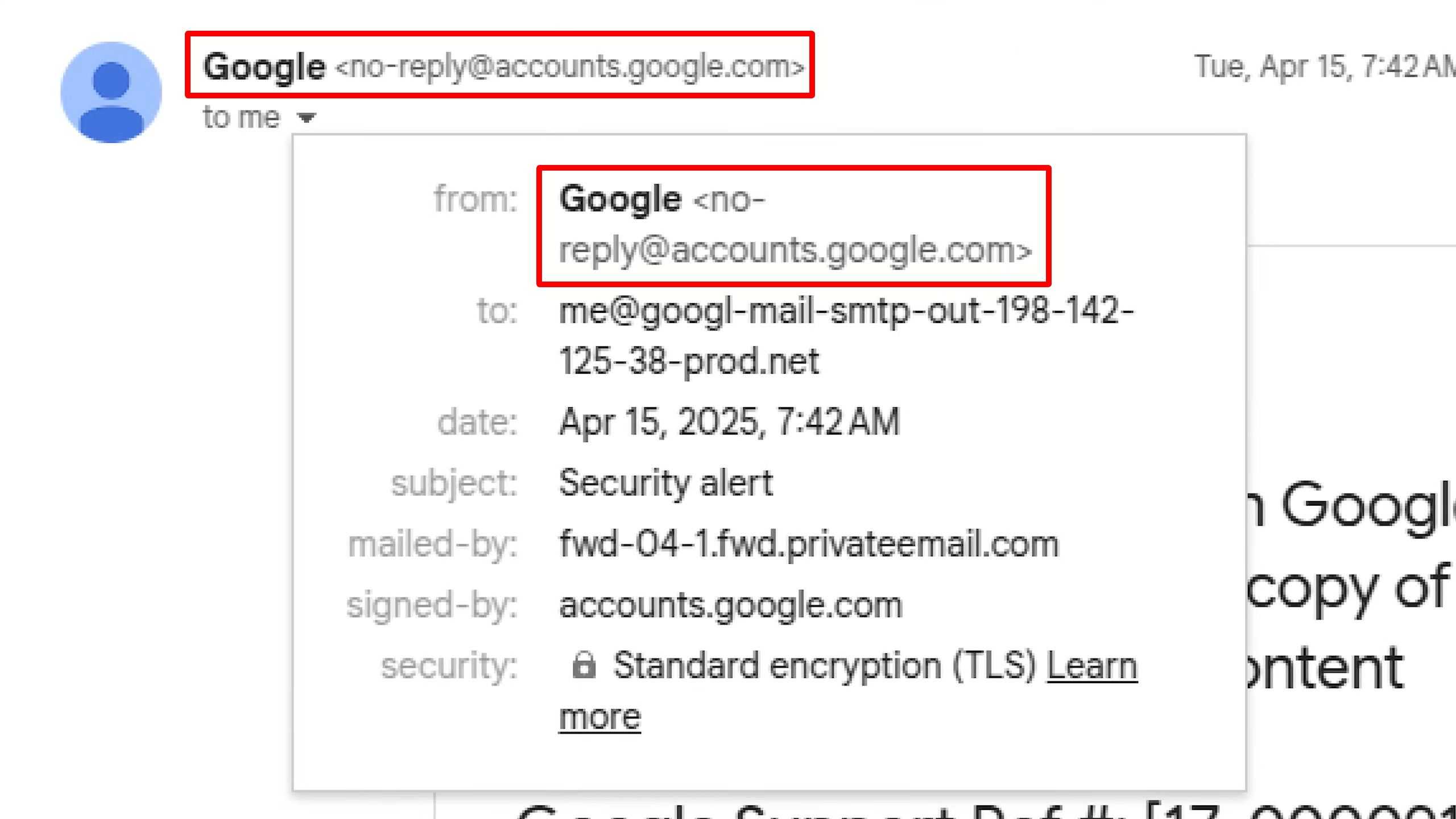Click the 'subject:' label in the popup

454,484
